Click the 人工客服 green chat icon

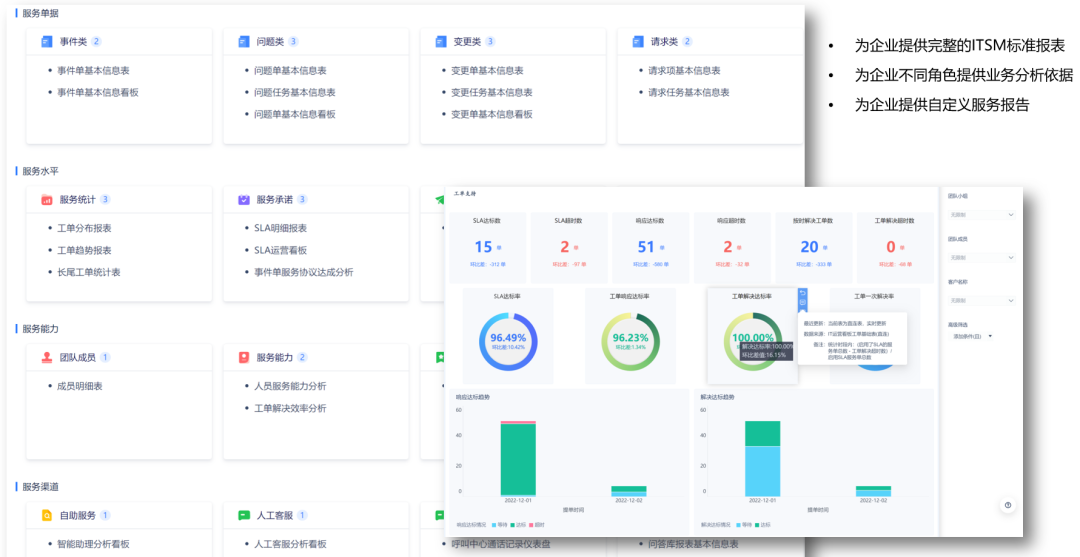(x=243, y=516)
